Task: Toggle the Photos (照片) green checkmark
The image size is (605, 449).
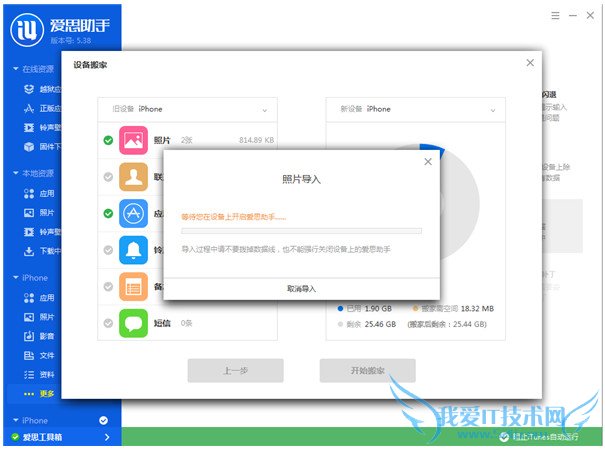Action: pos(108,140)
